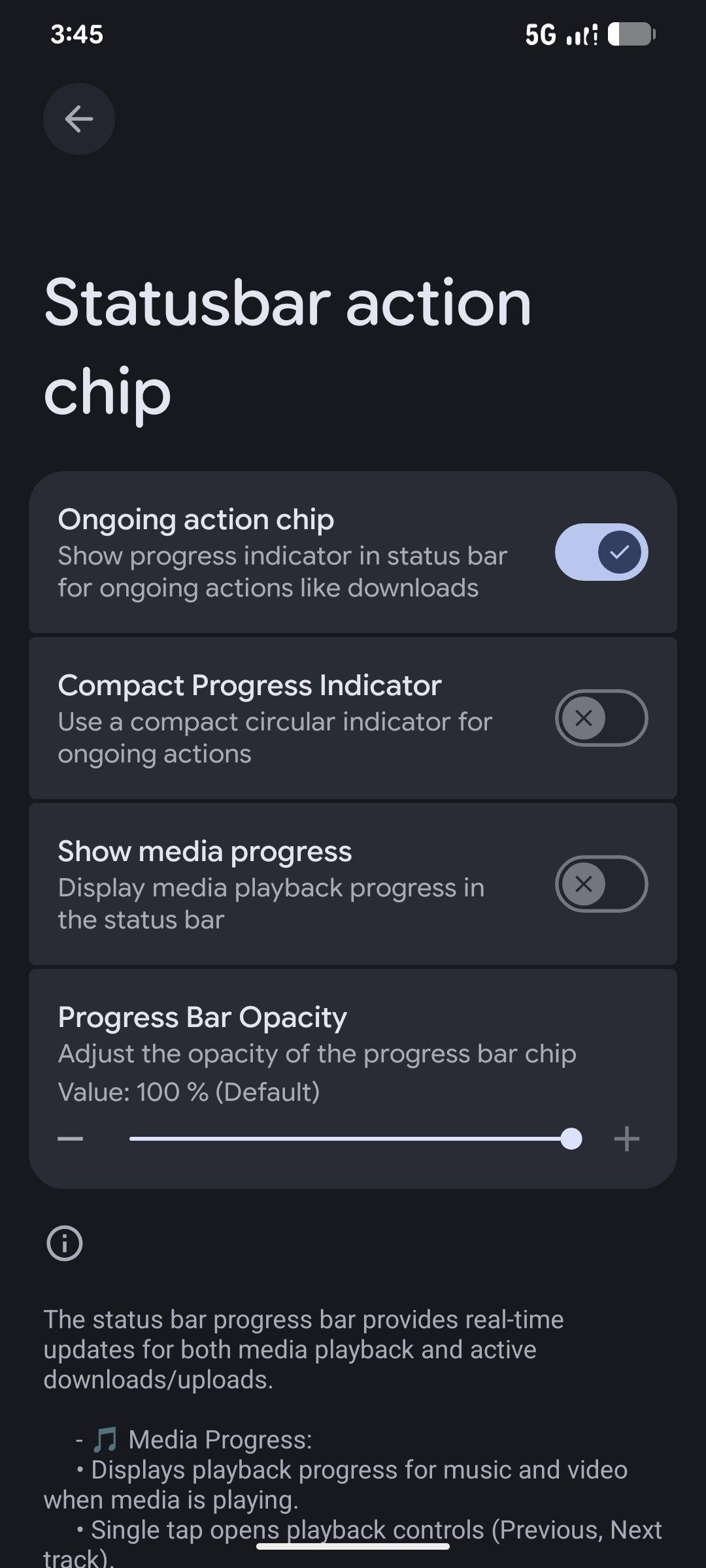Tap the Ongoing action chip label
This screenshot has height=1568, width=706.
click(196, 520)
